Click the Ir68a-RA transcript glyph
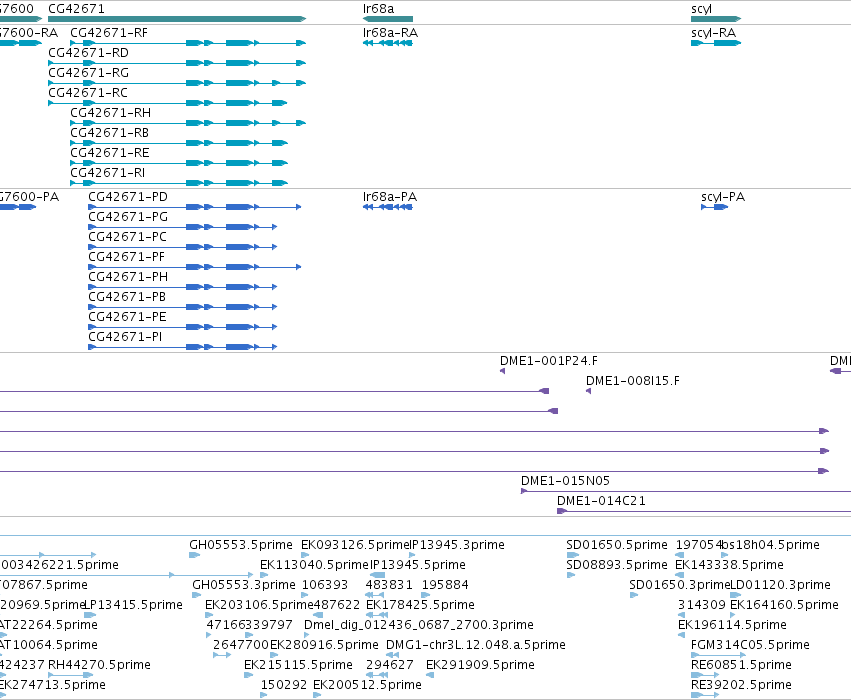 pos(388,43)
